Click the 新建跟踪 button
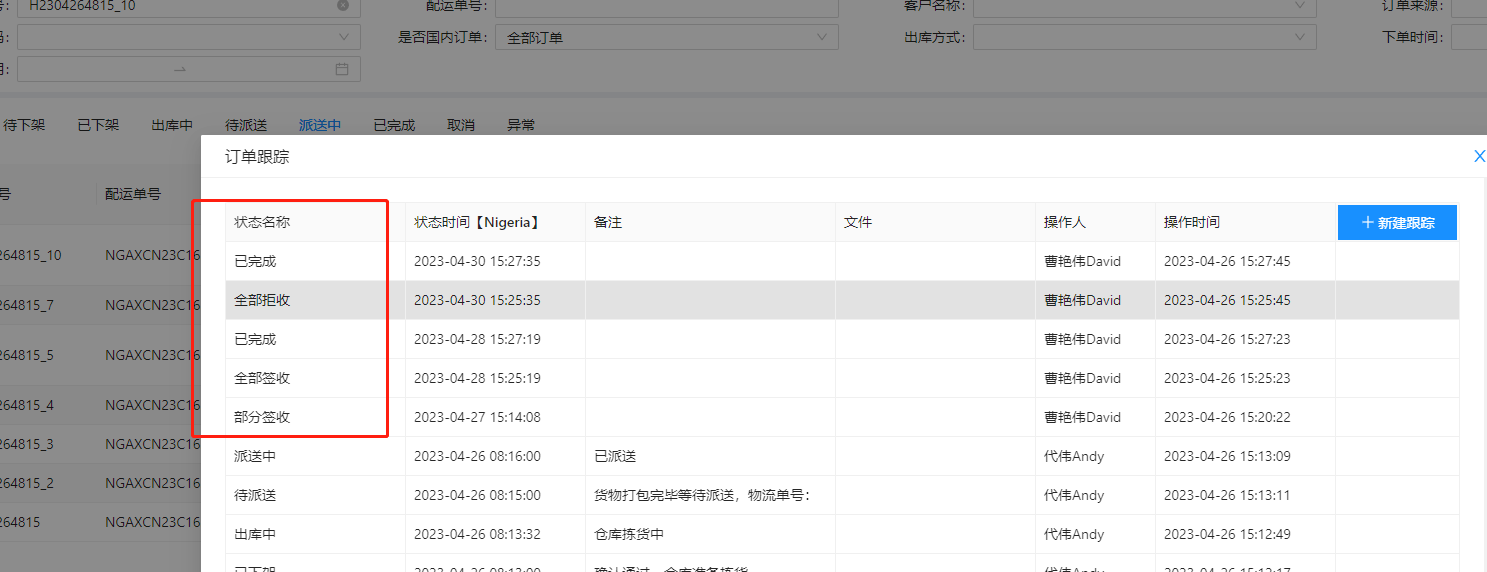Image resolution: width=1487 pixels, height=572 pixels. point(1397,223)
